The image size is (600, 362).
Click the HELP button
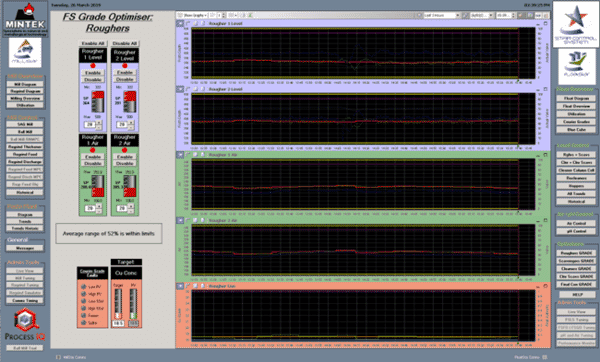tap(577, 295)
